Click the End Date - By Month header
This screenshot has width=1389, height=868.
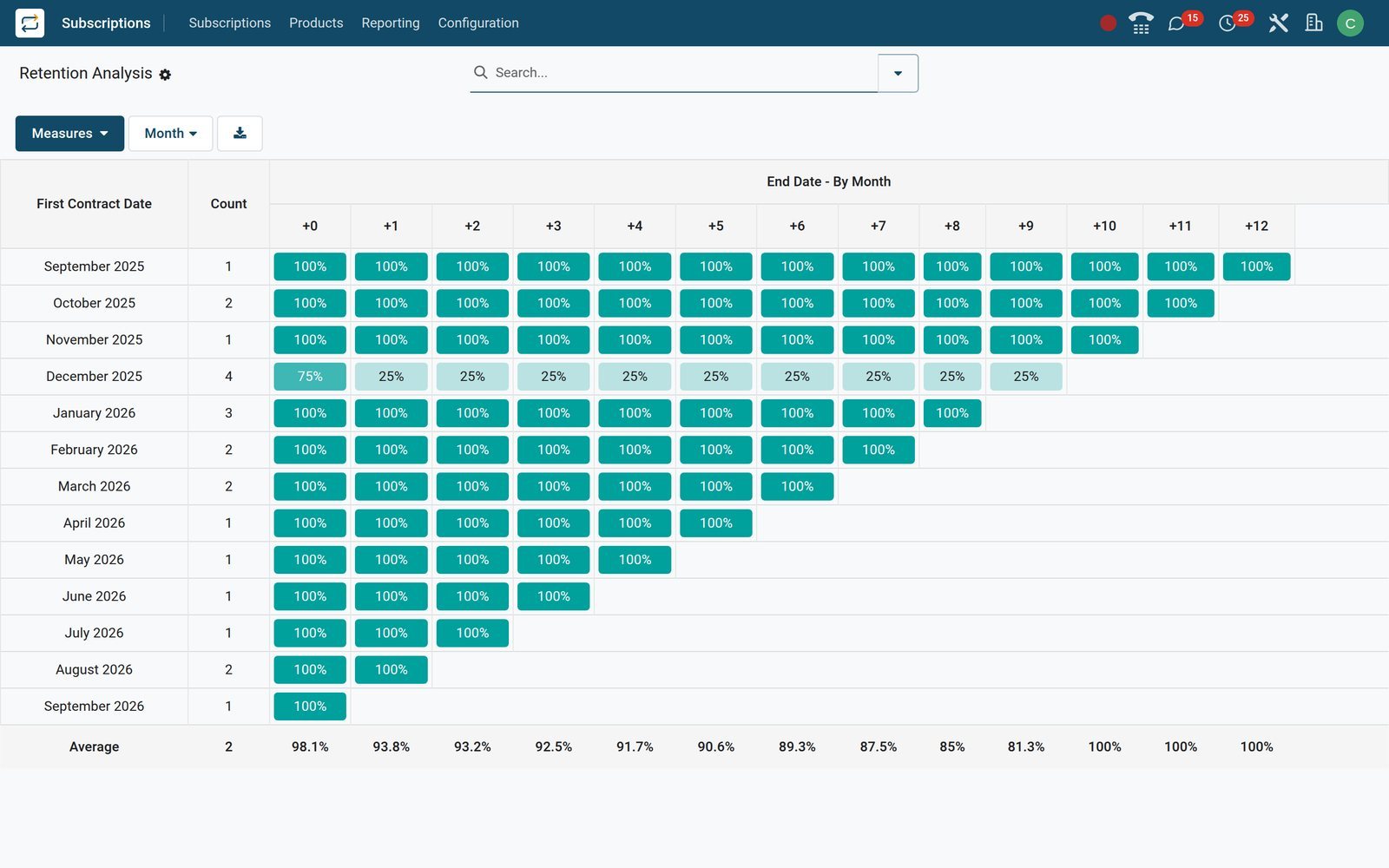(828, 181)
